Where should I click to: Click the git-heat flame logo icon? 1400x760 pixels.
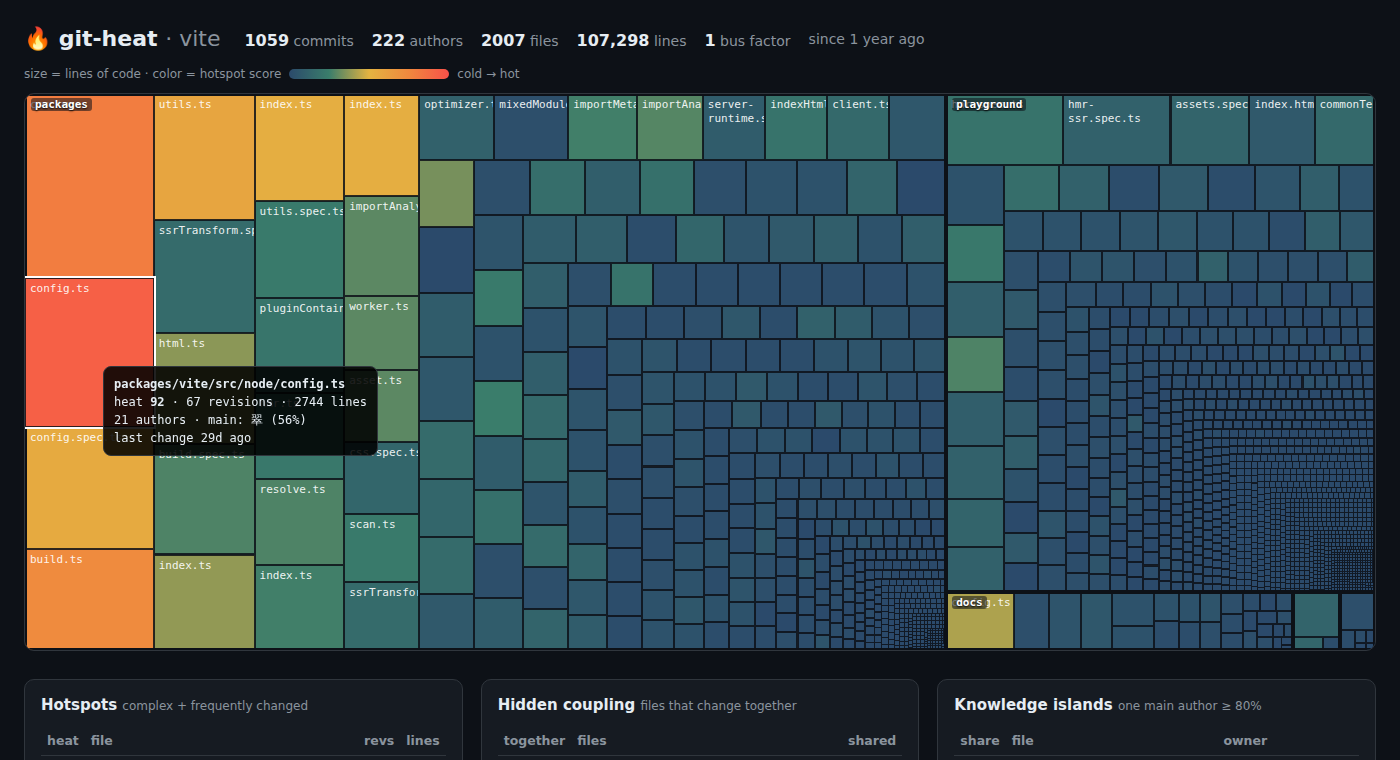37,39
